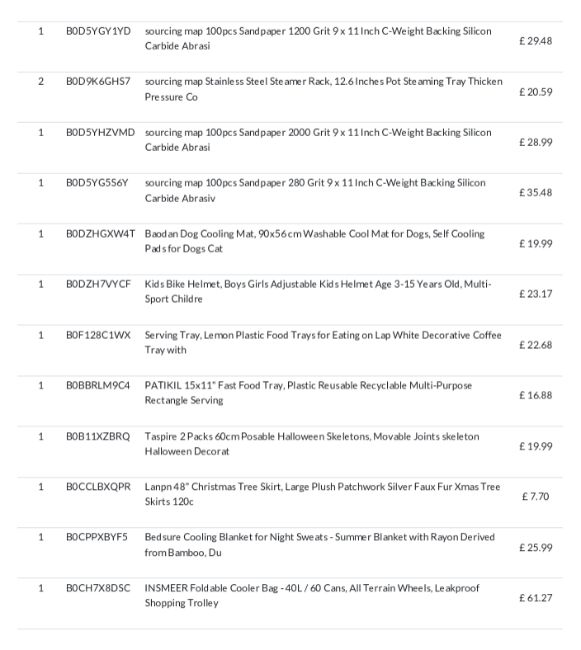Click the Baodan Dog Cooling Mat description
This screenshot has width=581, height=650.
(x=315, y=241)
